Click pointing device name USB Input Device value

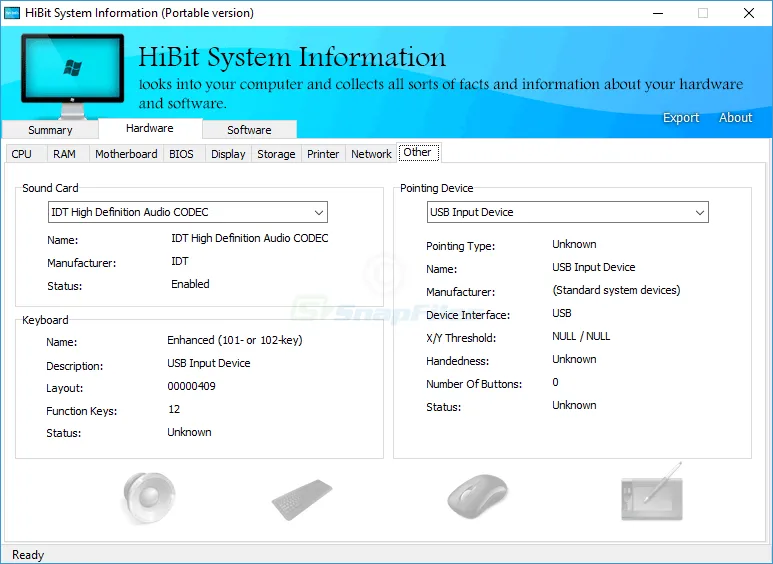594,267
